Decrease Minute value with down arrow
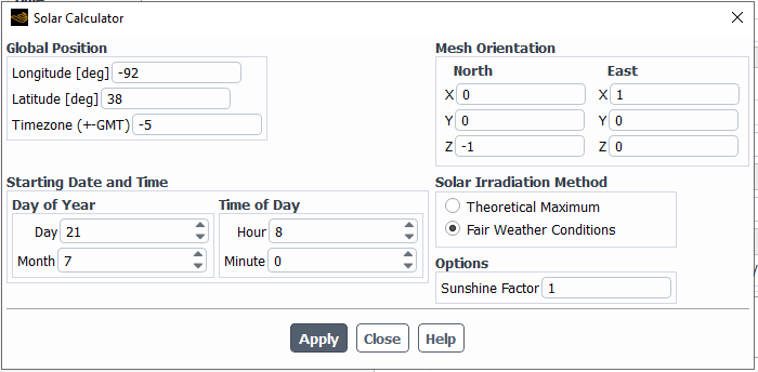This screenshot has height=372, width=758. pos(408,266)
